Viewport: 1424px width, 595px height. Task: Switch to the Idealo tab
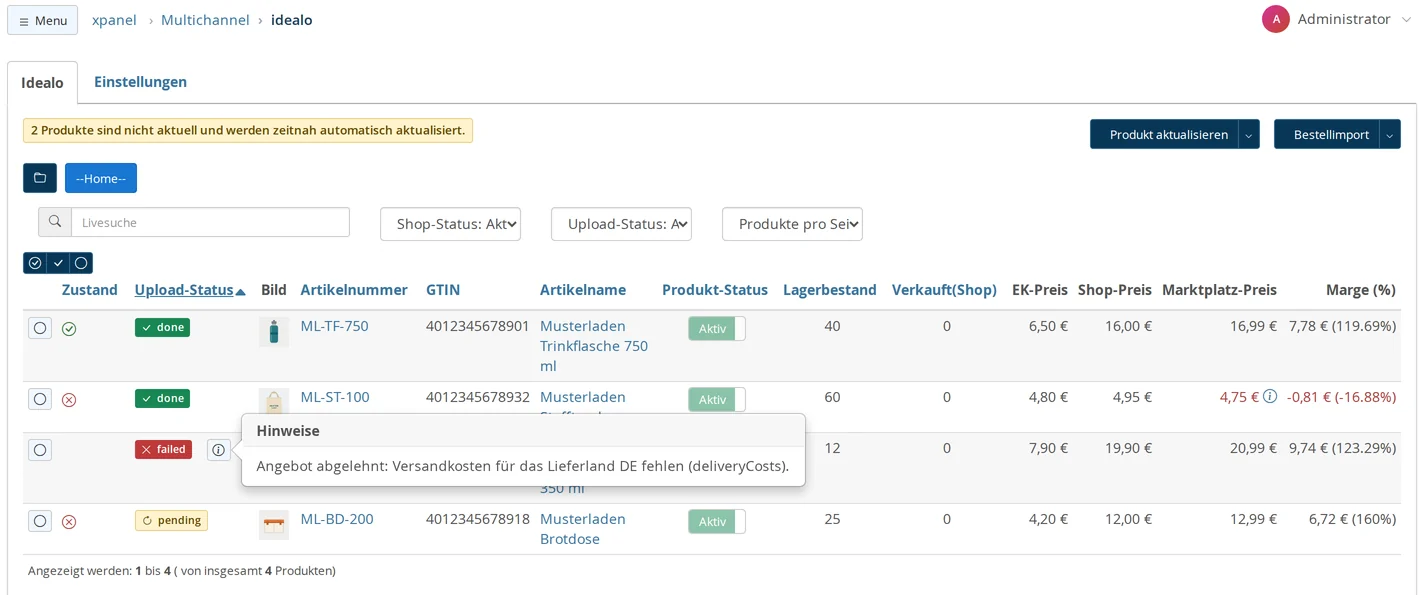tap(43, 83)
